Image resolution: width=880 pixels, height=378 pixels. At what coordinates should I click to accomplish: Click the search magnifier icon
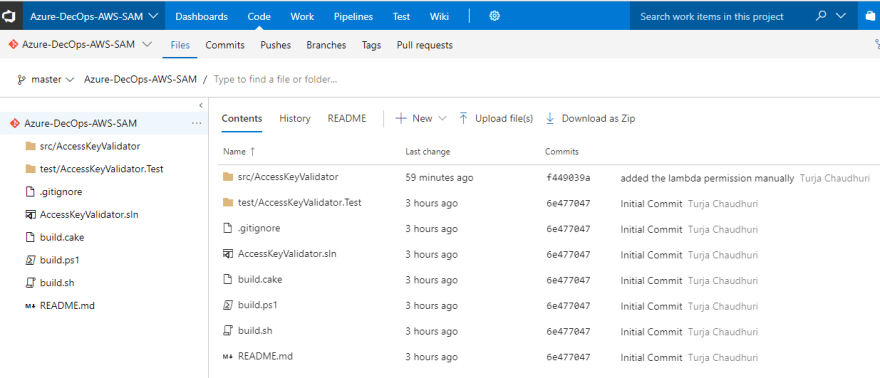[x=821, y=16]
